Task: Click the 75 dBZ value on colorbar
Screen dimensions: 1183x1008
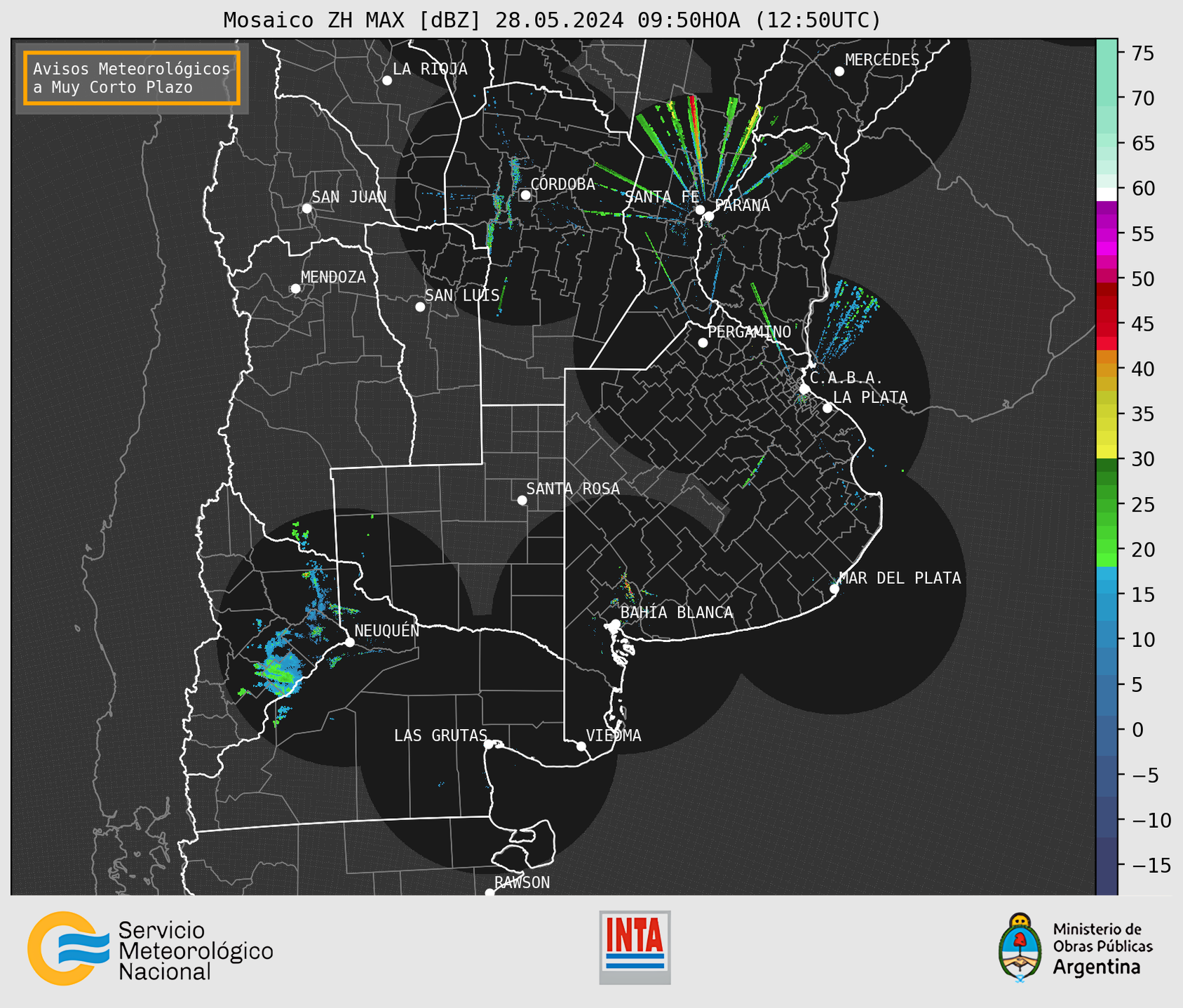Action: (1142, 53)
